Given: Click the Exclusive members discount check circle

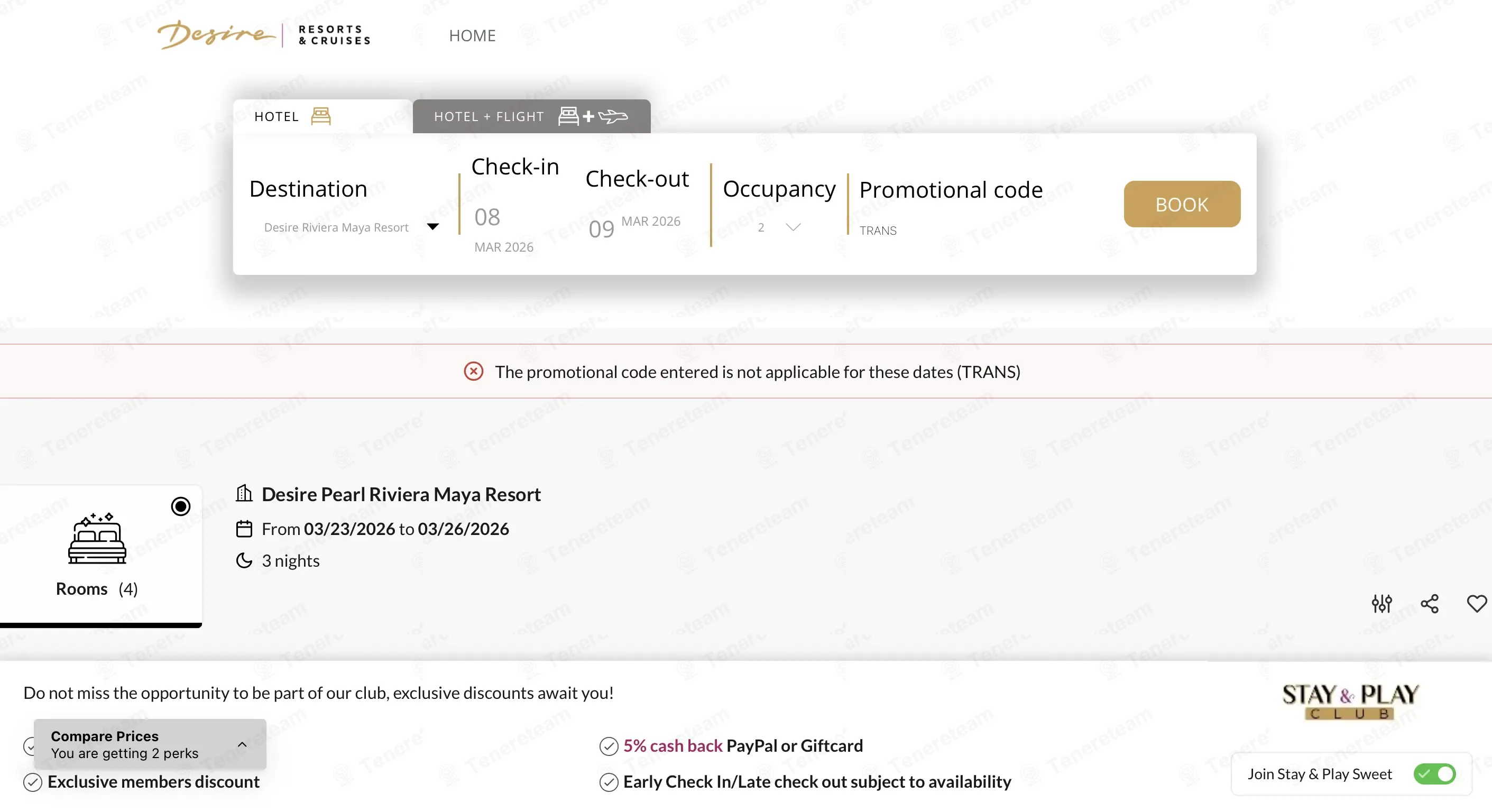Looking at the screenshot, I should click(32, 782).
